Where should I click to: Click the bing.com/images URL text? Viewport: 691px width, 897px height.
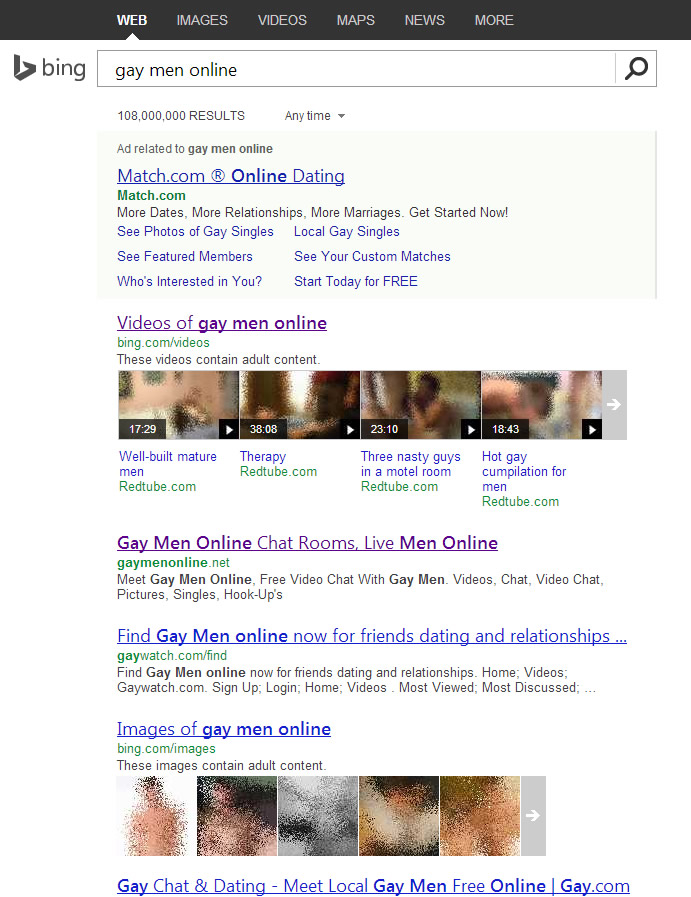click(166, 748)
